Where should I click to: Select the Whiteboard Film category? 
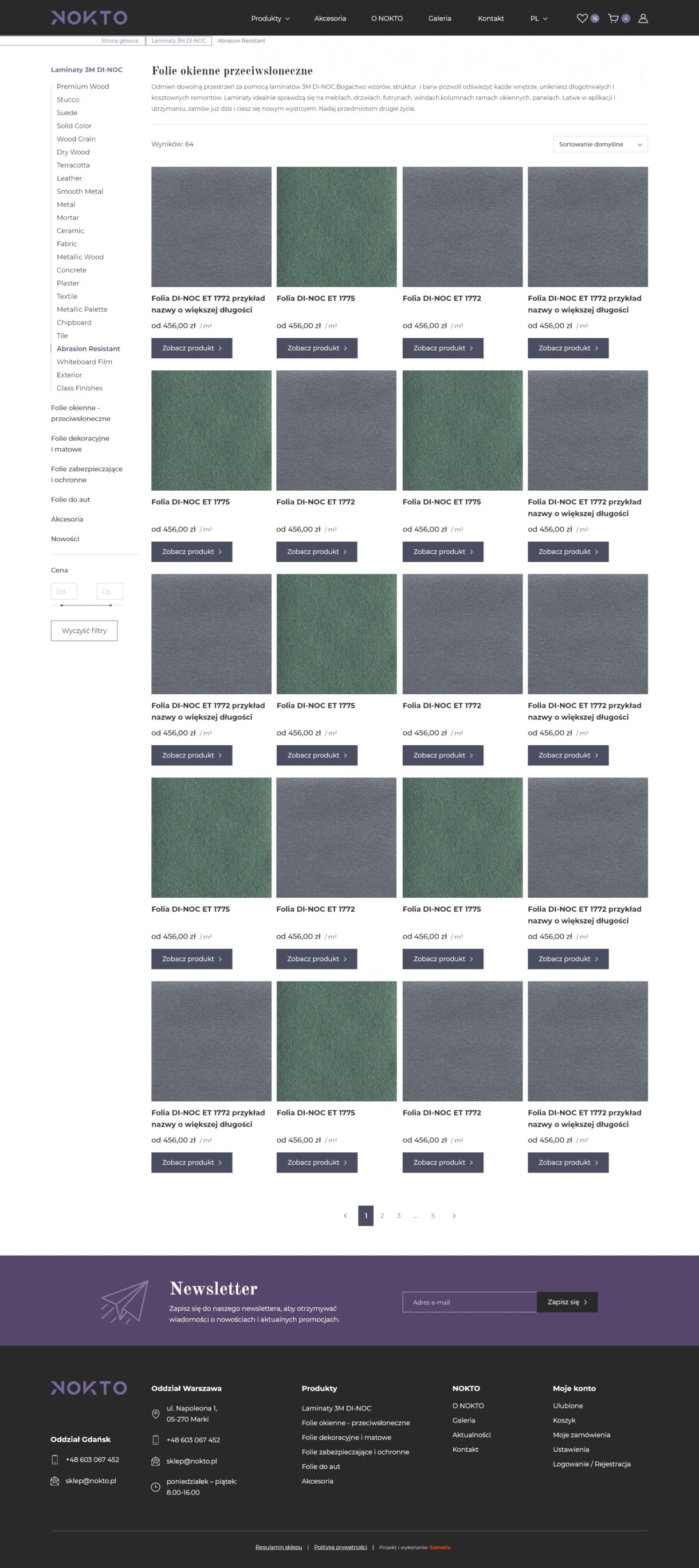(85, 362)
